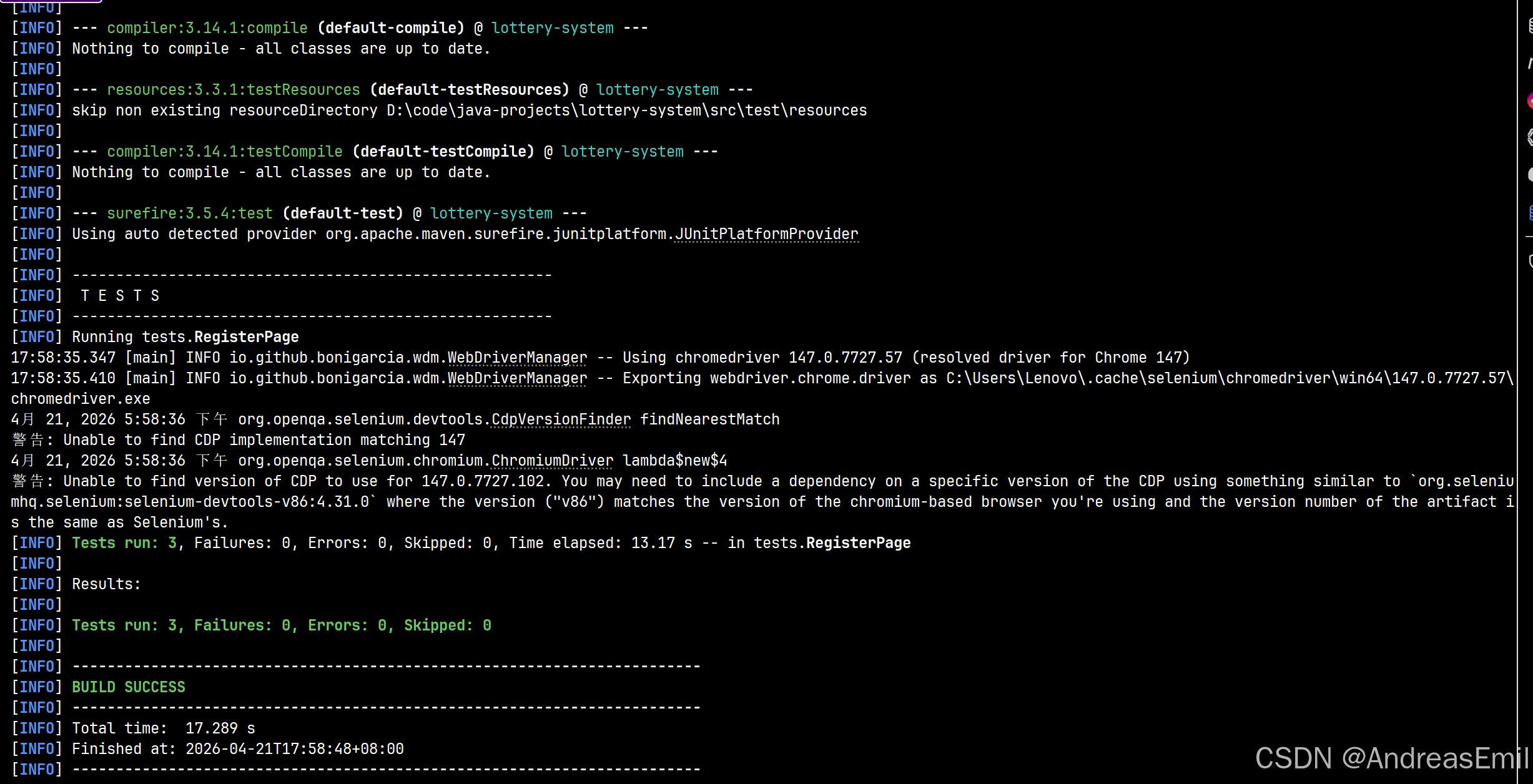Click the 'Total time: 17.289 s' line
Image resolution: width=1533 pixels, height=784 pixels.
(x=163, y=728)
